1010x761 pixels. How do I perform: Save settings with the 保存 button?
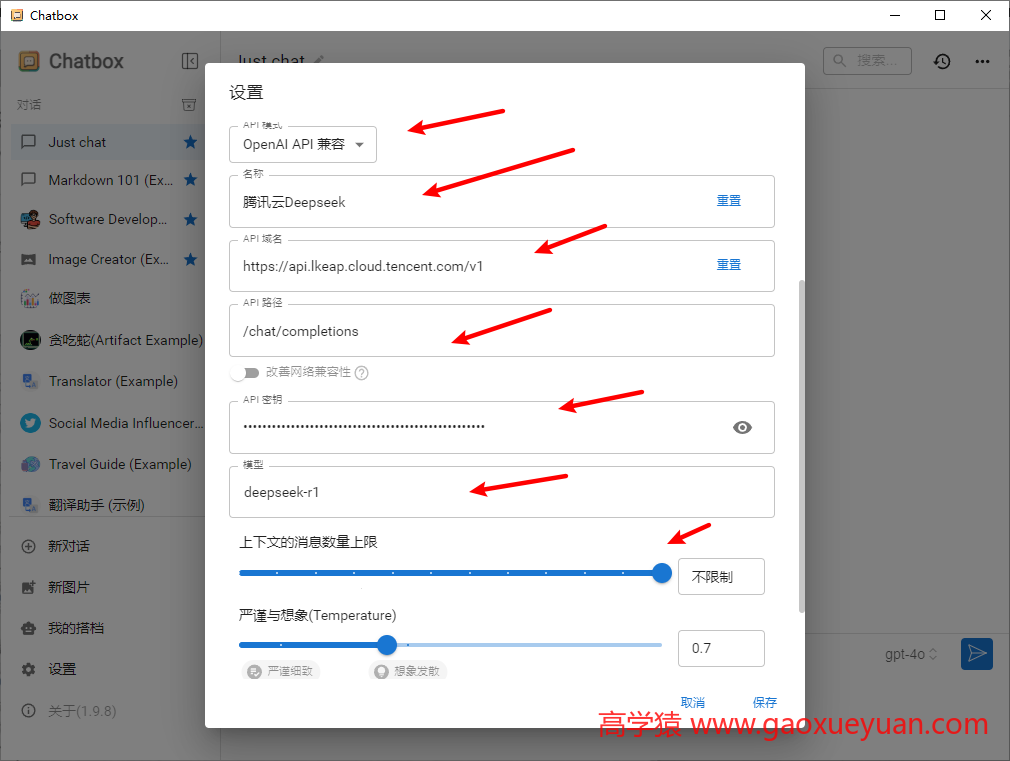point(764,702)
